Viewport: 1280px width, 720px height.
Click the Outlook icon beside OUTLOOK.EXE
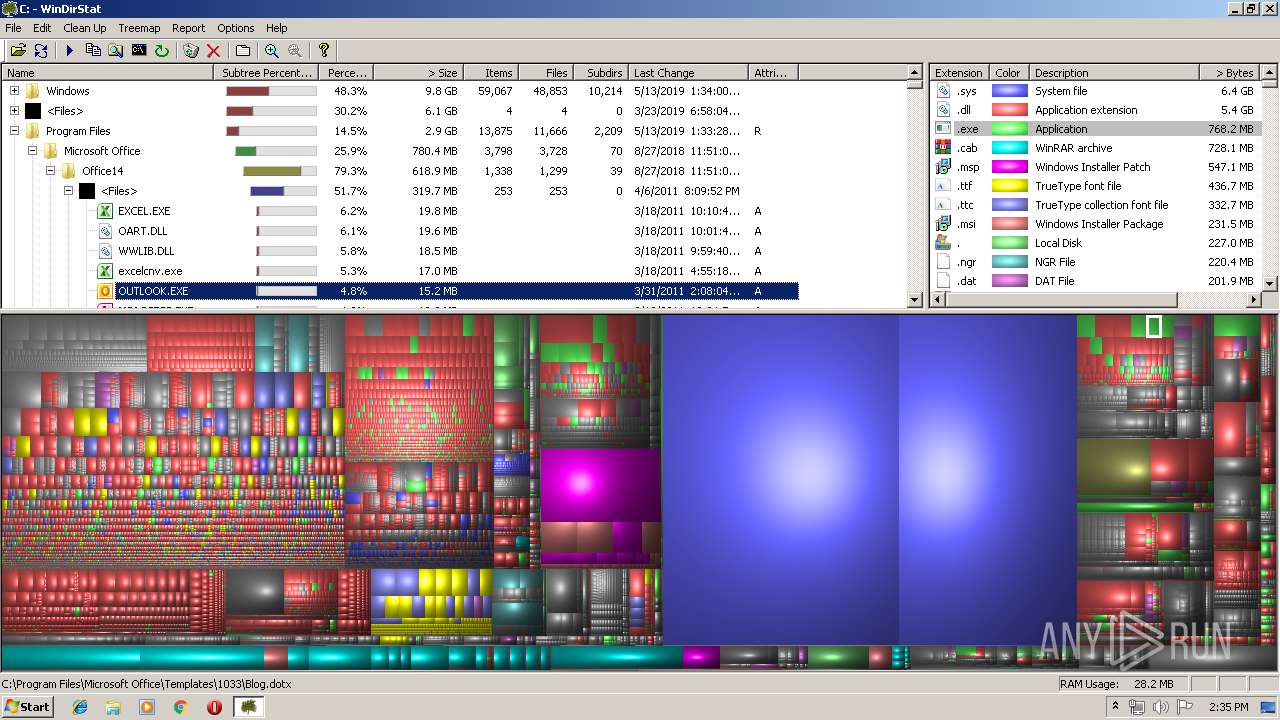[x=105, y=291]
